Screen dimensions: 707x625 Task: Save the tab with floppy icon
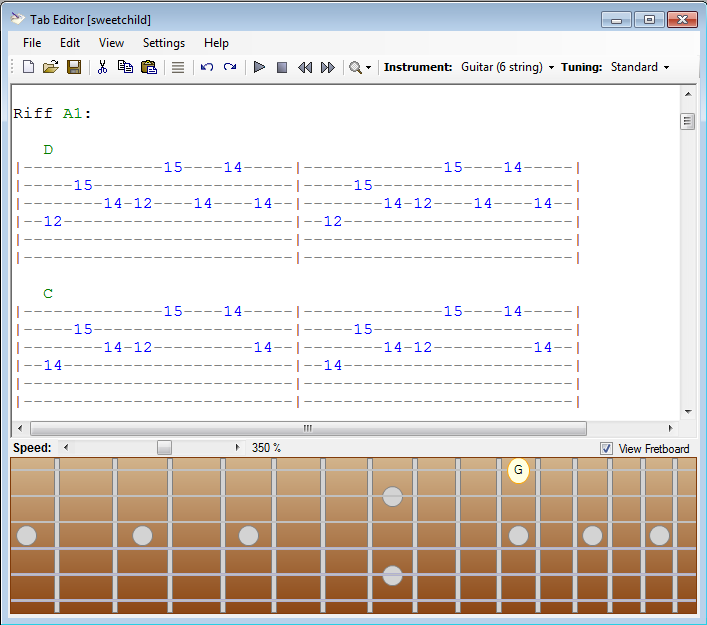[x=74, y=67]
